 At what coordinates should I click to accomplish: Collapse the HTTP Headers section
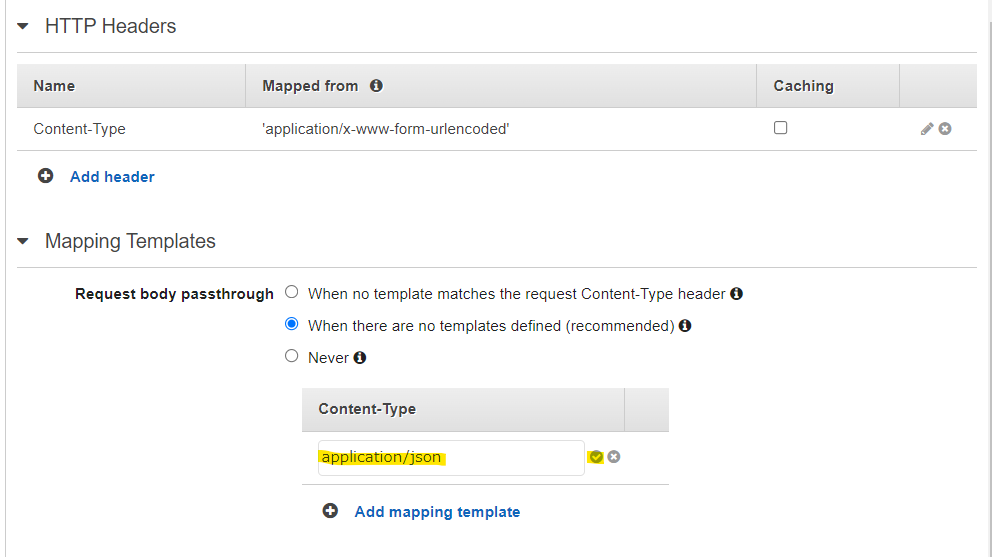click(23, 27)
